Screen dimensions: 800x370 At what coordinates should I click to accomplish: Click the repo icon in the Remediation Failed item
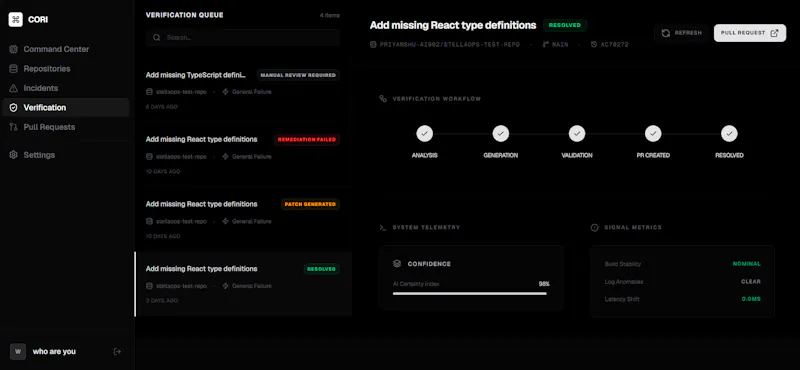(149, 157)
